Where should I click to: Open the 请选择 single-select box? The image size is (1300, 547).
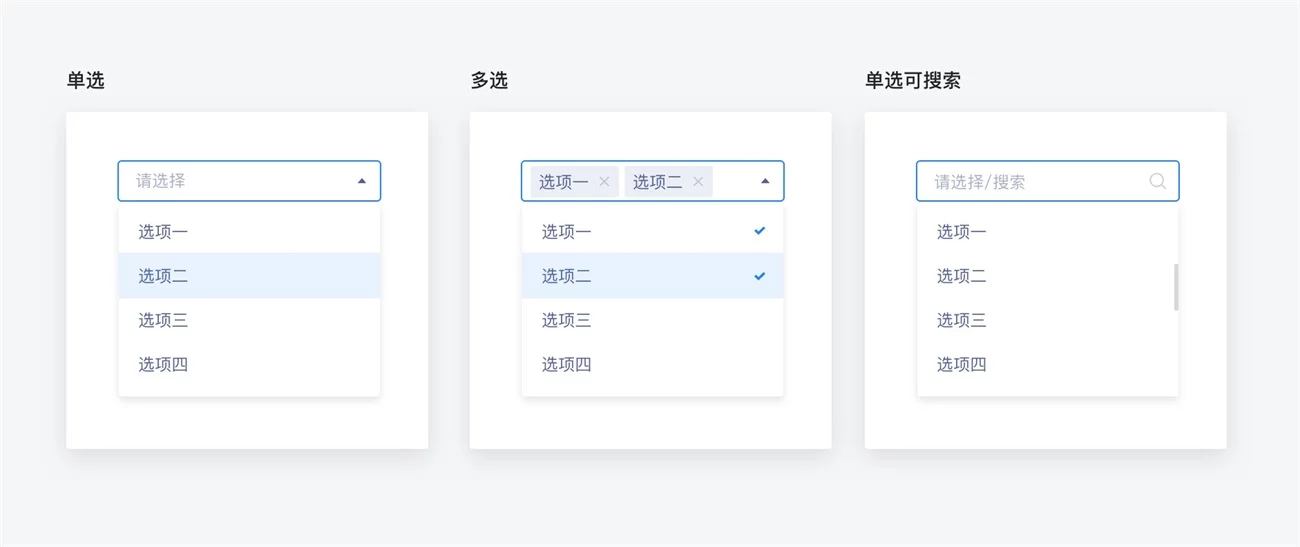(240, 181)
